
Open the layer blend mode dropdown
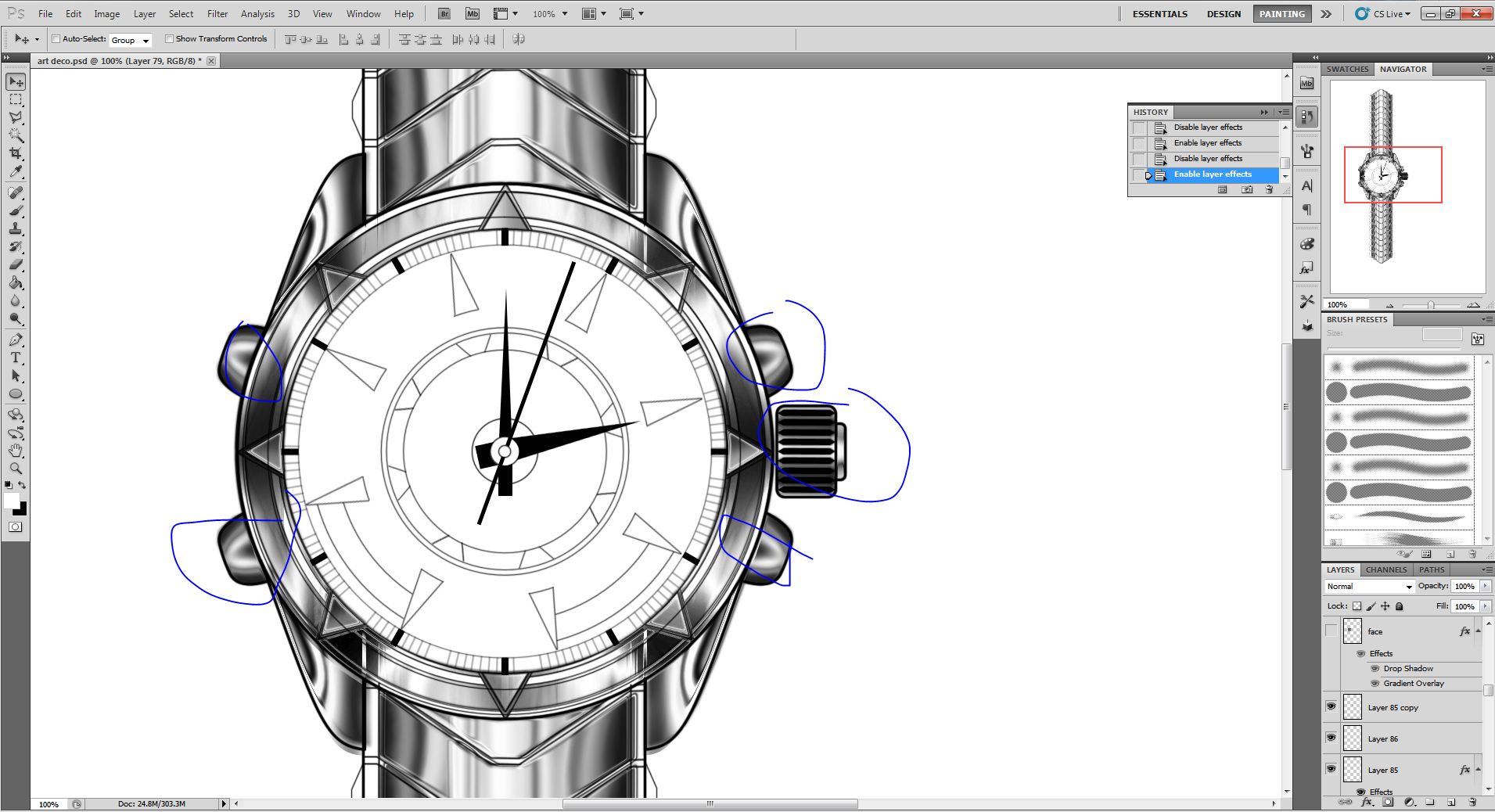[x=1369, y=586]
